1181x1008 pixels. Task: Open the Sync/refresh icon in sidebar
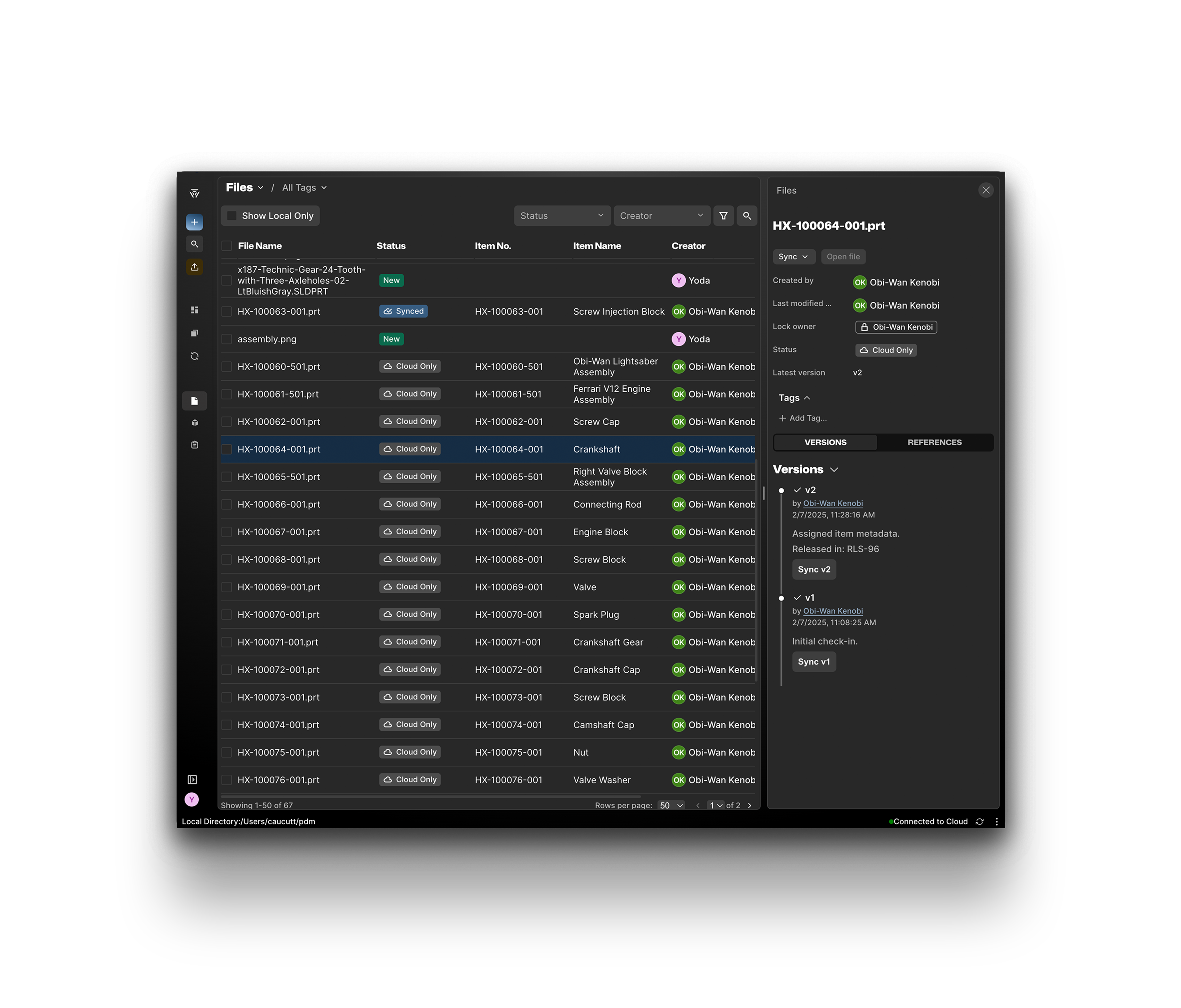pyautogui.click(x=195, y=356)
